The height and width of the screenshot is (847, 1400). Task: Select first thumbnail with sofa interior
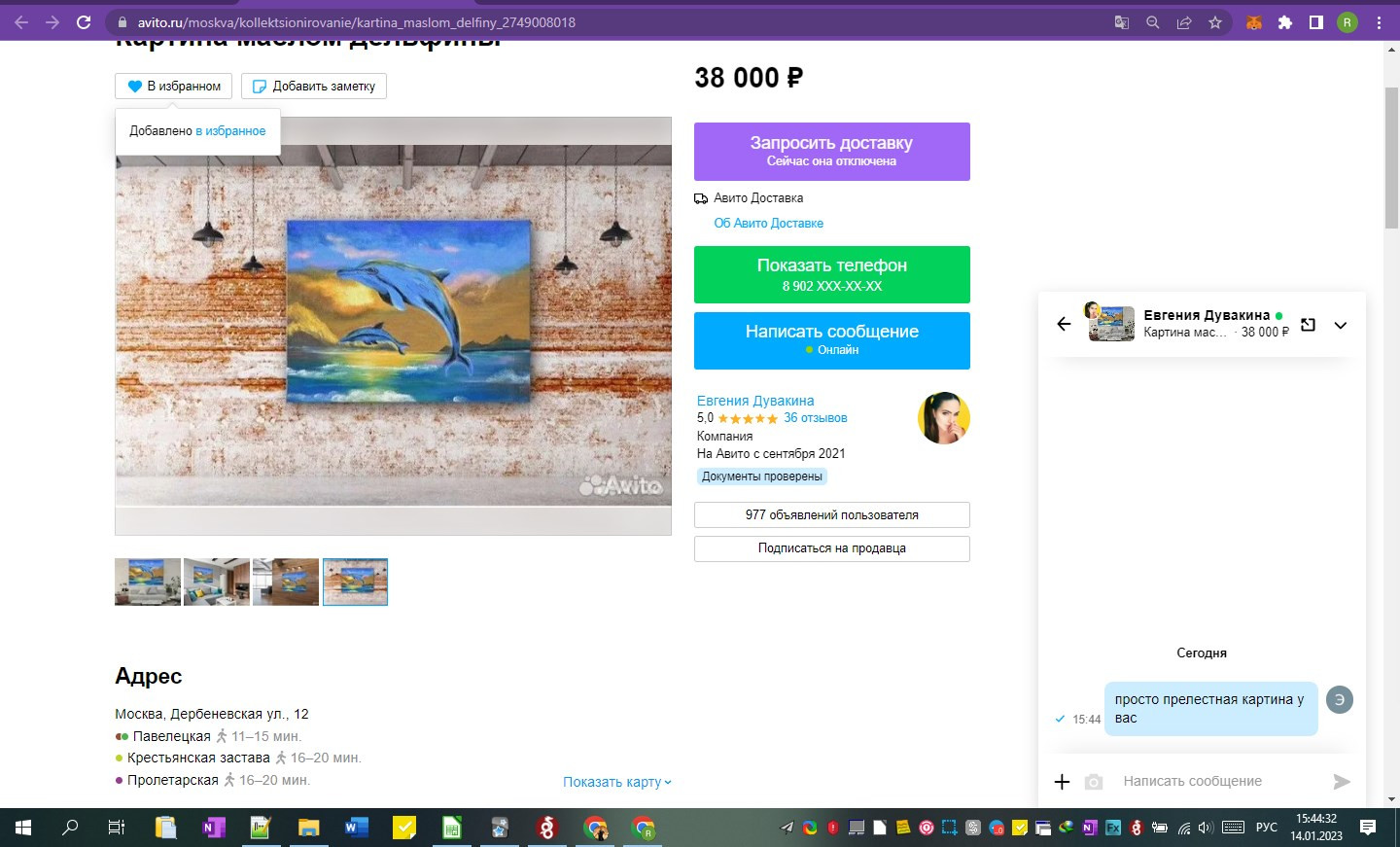[x=148, y=582]
